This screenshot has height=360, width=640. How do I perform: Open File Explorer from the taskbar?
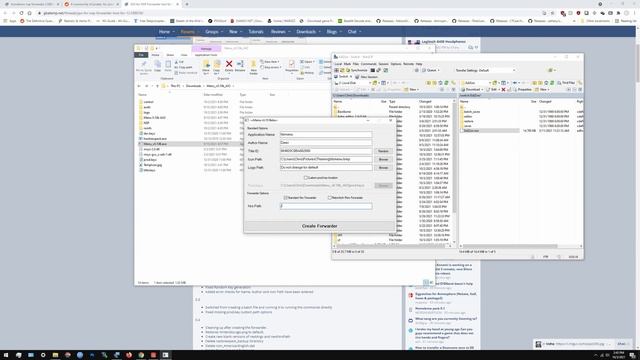[55, 355]
